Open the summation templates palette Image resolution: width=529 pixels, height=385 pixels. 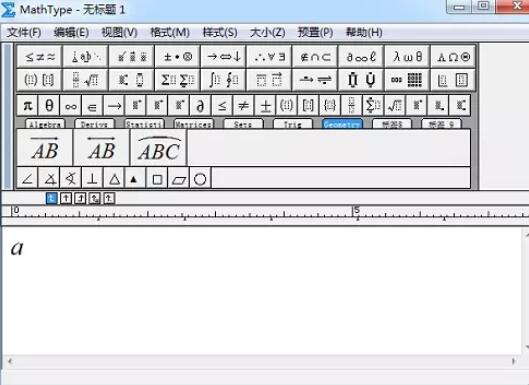177,80
